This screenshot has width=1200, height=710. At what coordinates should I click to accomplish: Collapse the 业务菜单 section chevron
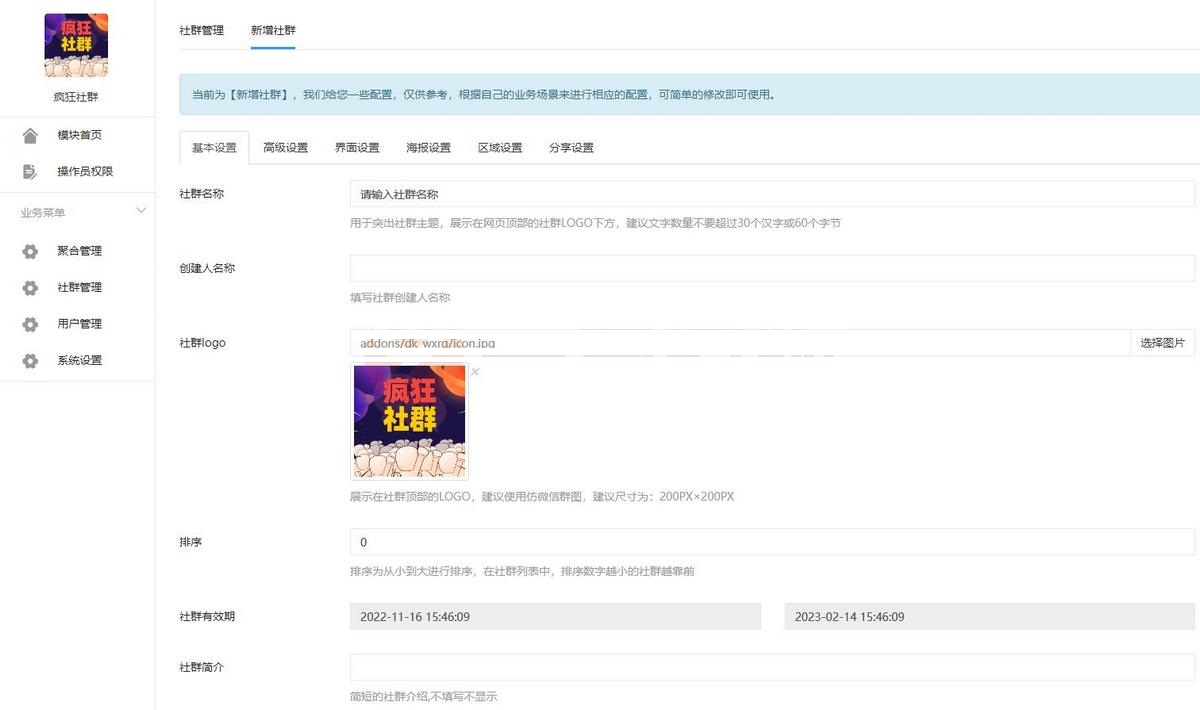[x=141, y=211]
